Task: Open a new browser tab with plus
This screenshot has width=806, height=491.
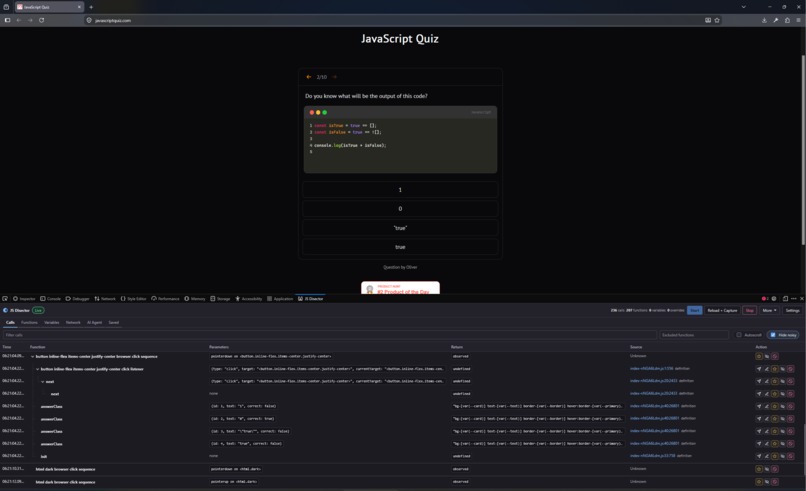Action: pos(91,7)
